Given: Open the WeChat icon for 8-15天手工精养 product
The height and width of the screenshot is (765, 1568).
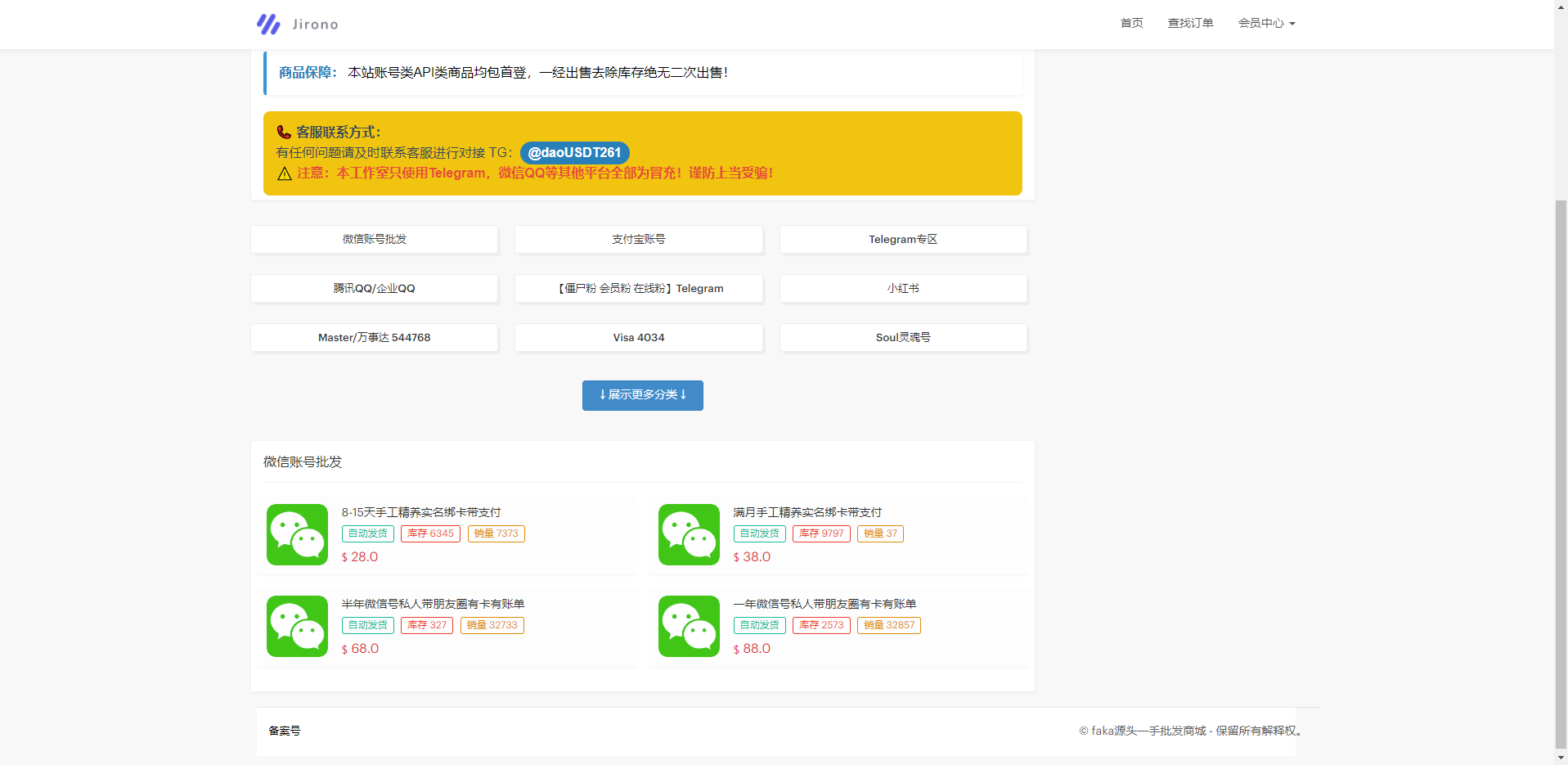Looking at the screenshot, I should pos(297,534).
